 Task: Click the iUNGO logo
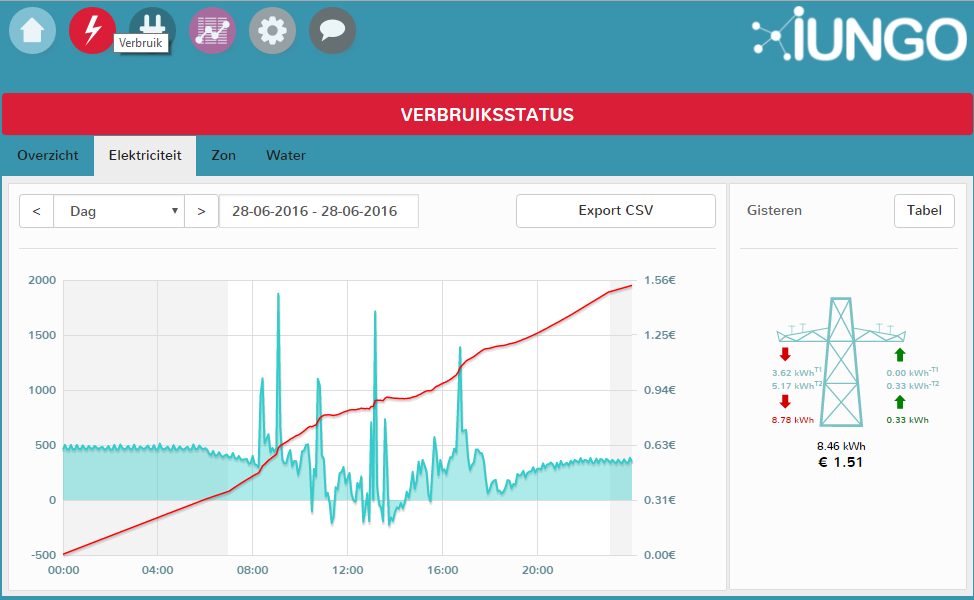tap(860, 35)
